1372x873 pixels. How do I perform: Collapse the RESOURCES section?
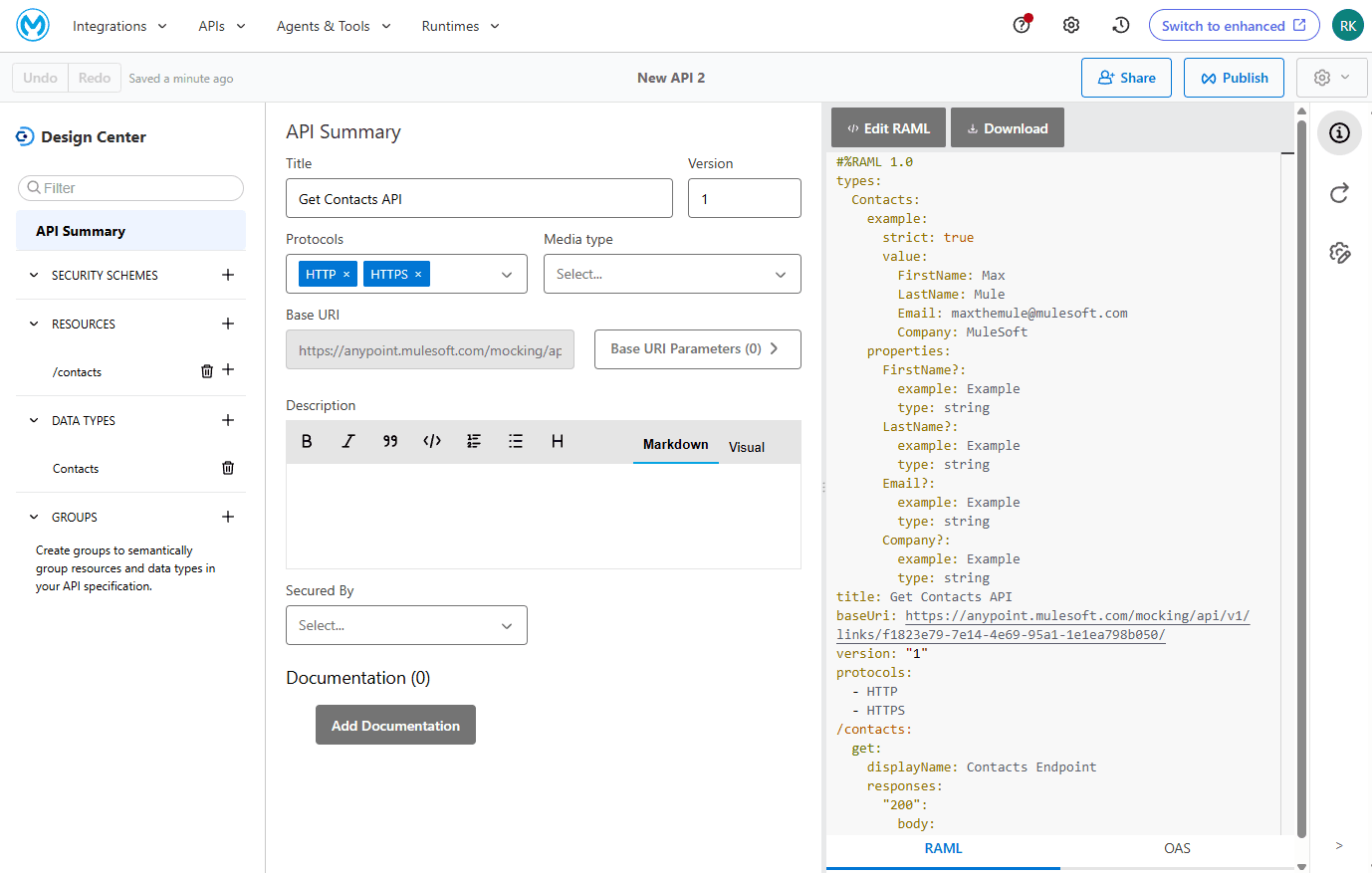34,324
